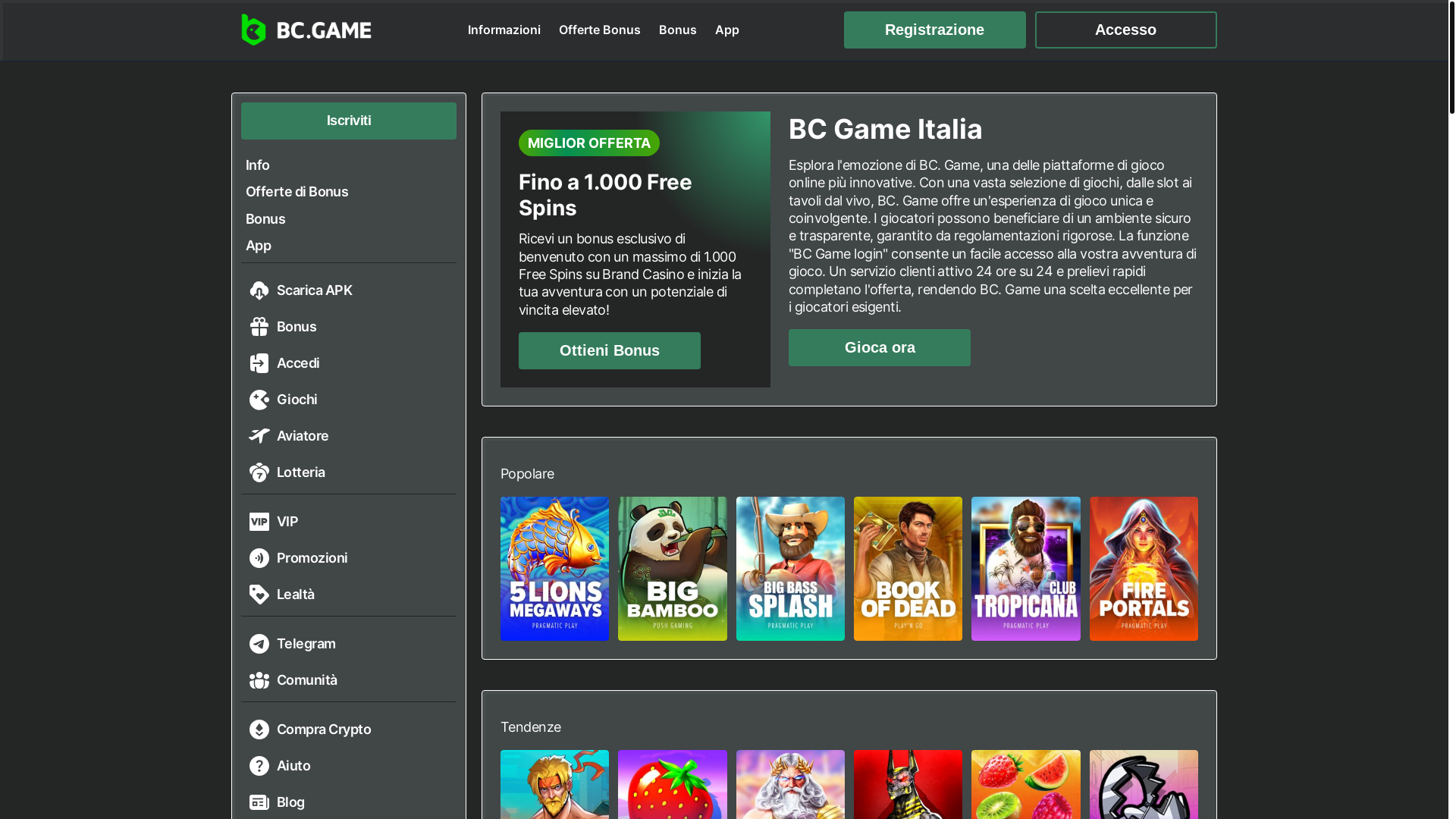Open the Zeus game in Tendenze
This screenshot has height=819, width=1456.
tap(790, 785)
